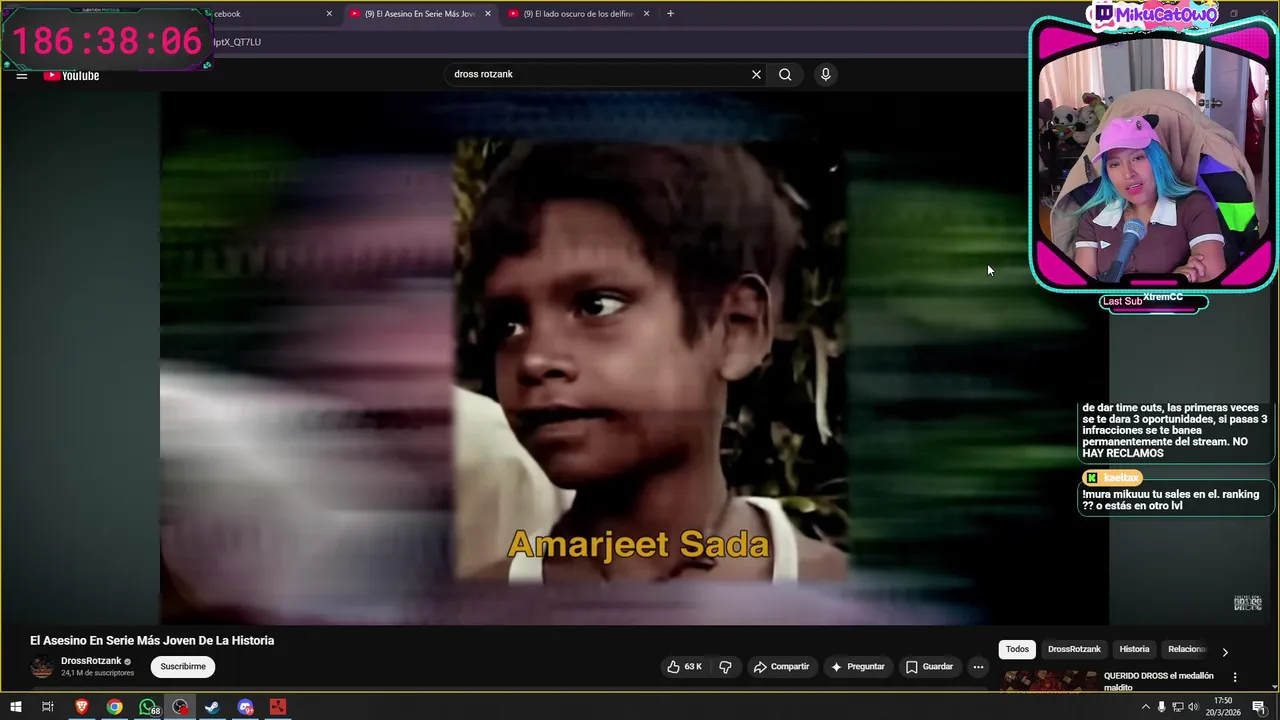This screenshot has height=720, width=1280.
Task: Open DrossRotzank channel avatar
Action: 42,667
